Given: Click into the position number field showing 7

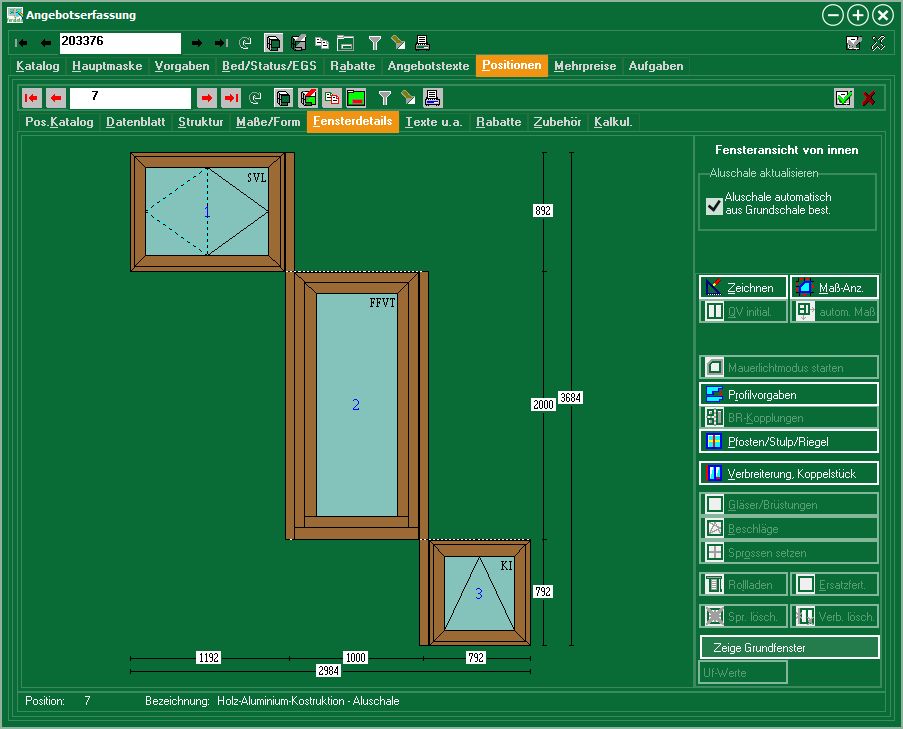Looking at the screenshot, I should [x=130, y=98].
